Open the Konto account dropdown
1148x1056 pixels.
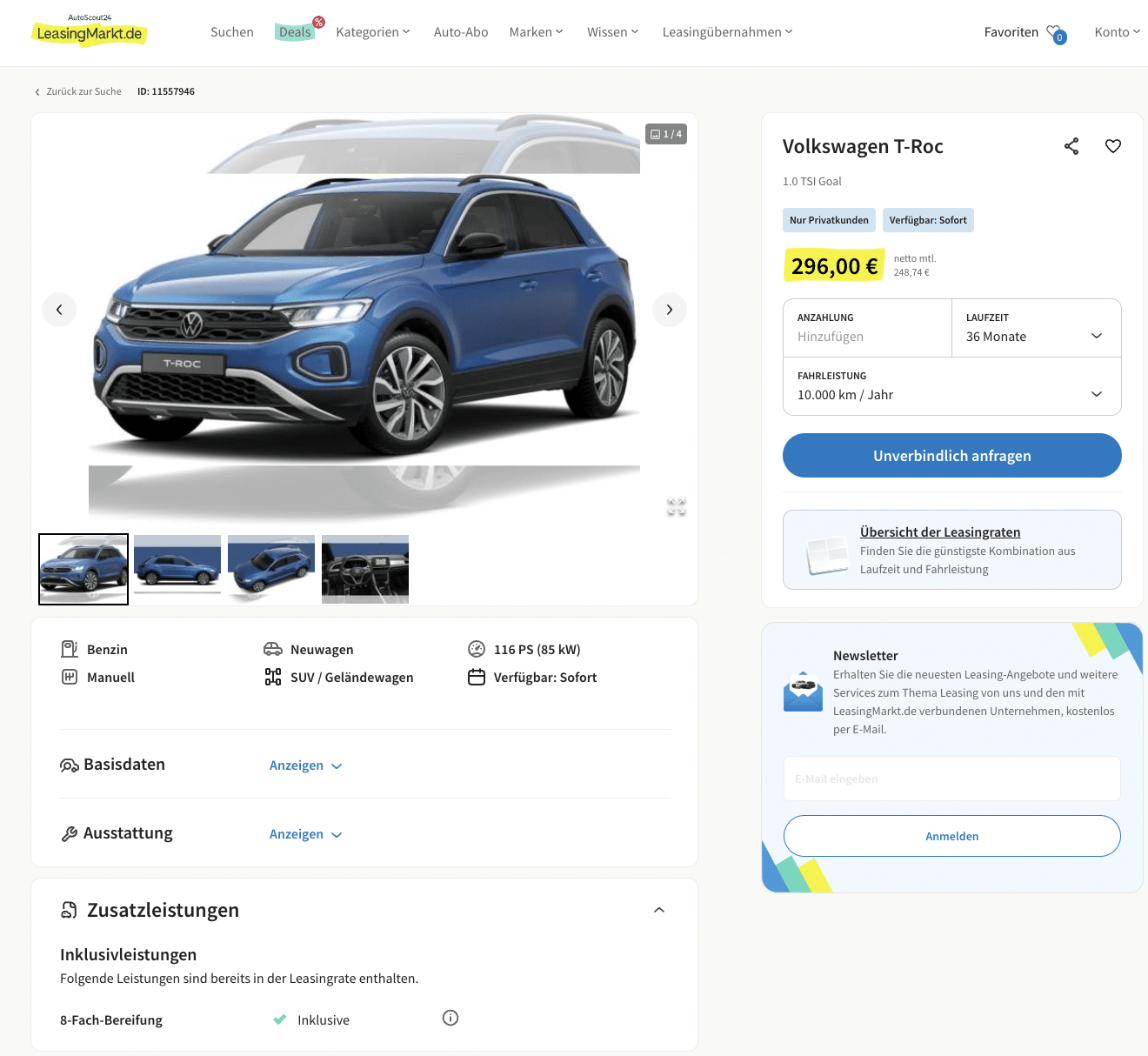click(1118, 32)
